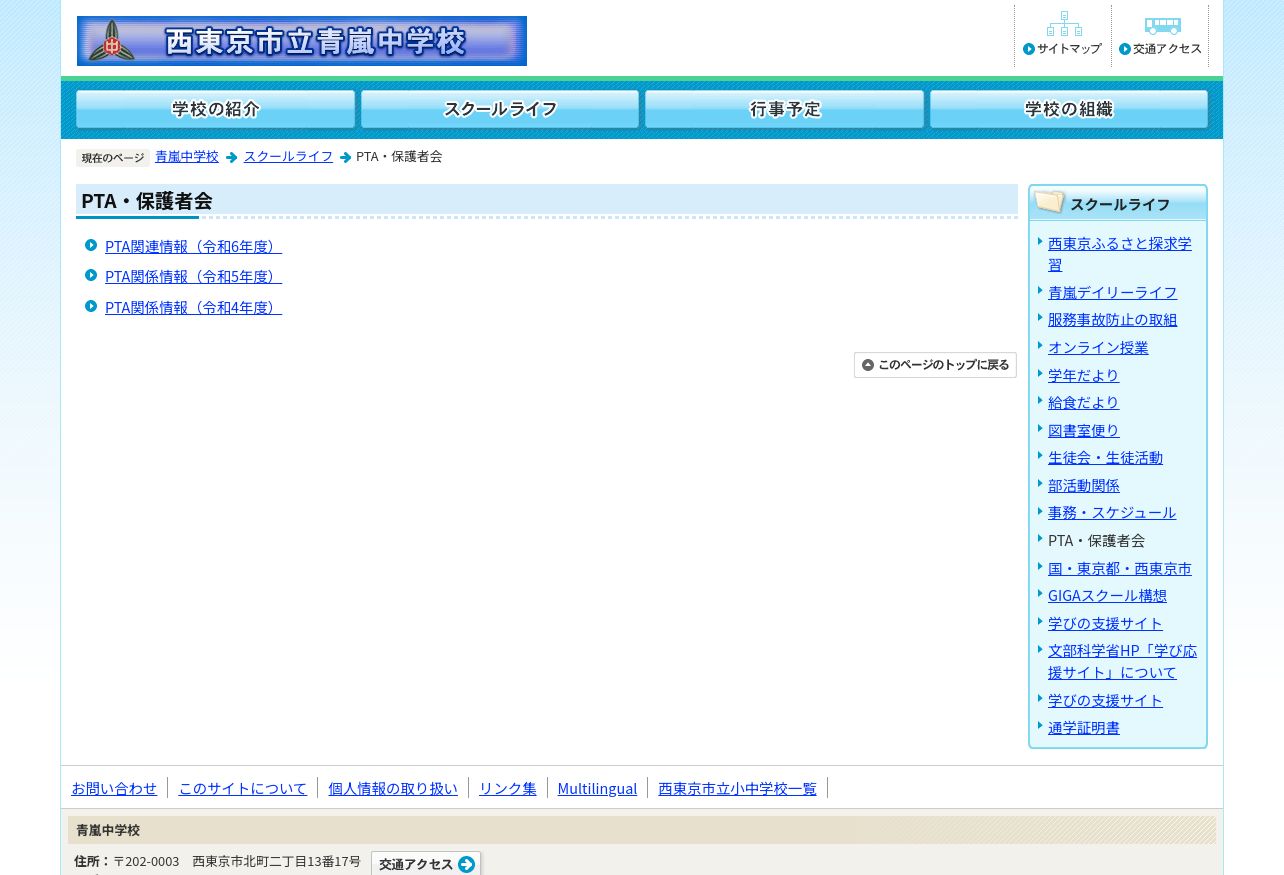
Task: Open PTA関係情報（令和5年度）
Action: coord(193,276)
